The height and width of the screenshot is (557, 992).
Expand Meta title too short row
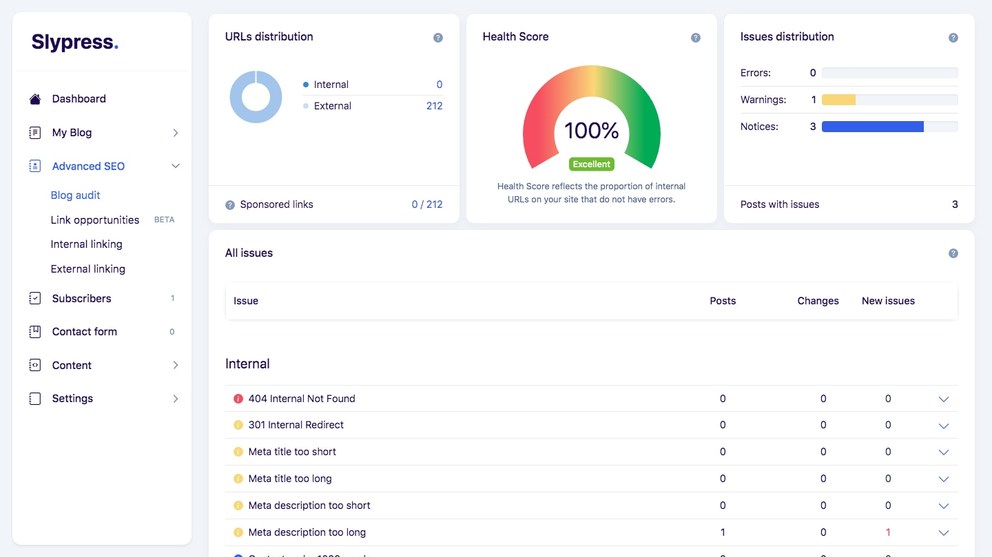click(x=943, y=453)
